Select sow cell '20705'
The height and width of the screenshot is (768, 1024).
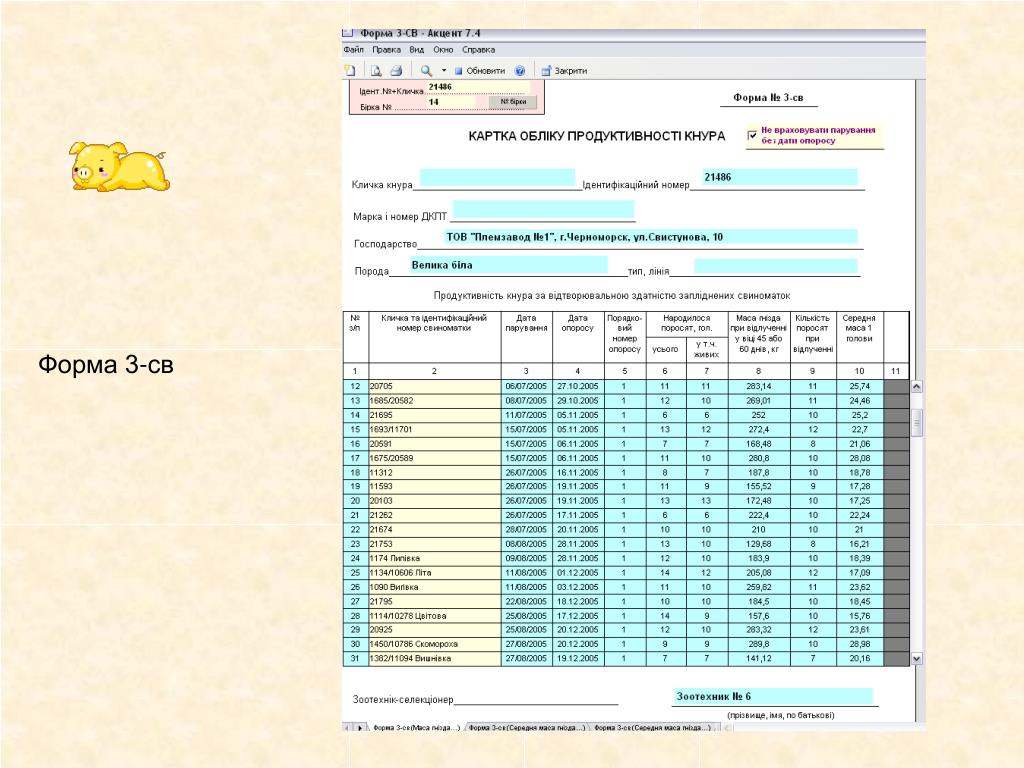pyautogui.click(x=435, y=387)
